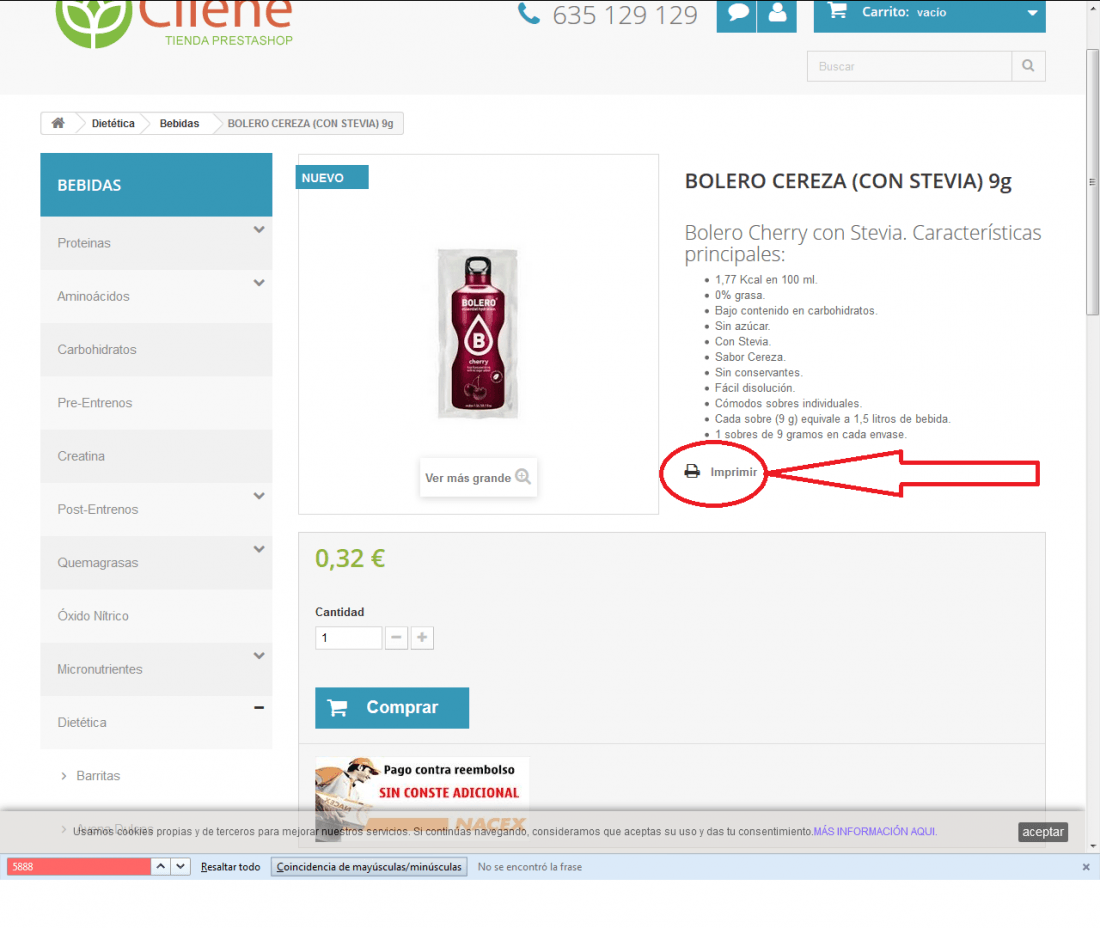Go to home via breadcrumb house icon
1100x928 pixels.
(x=58, y=123)
